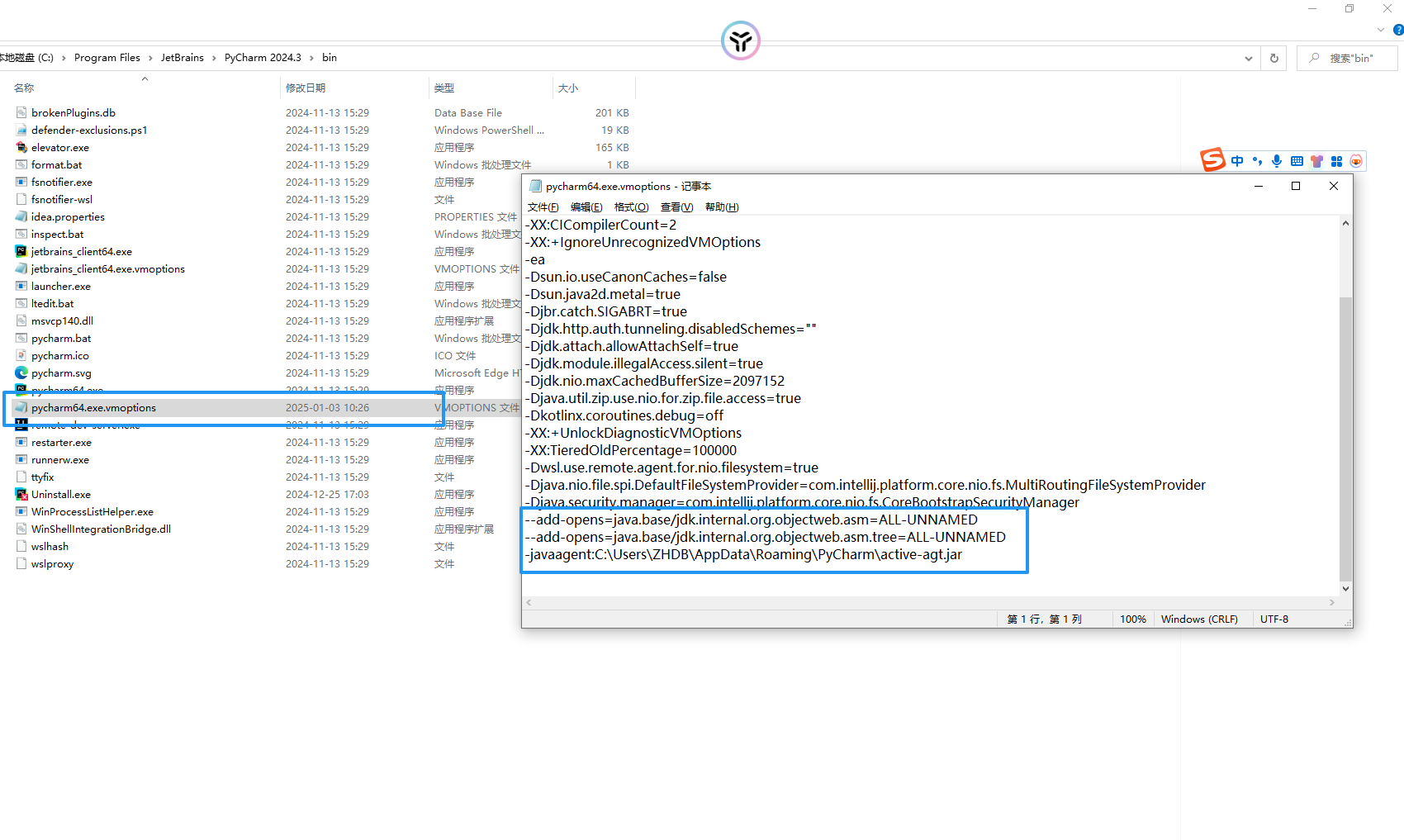Expand chevron after Program Files breadcrumb

pos(150,58)
